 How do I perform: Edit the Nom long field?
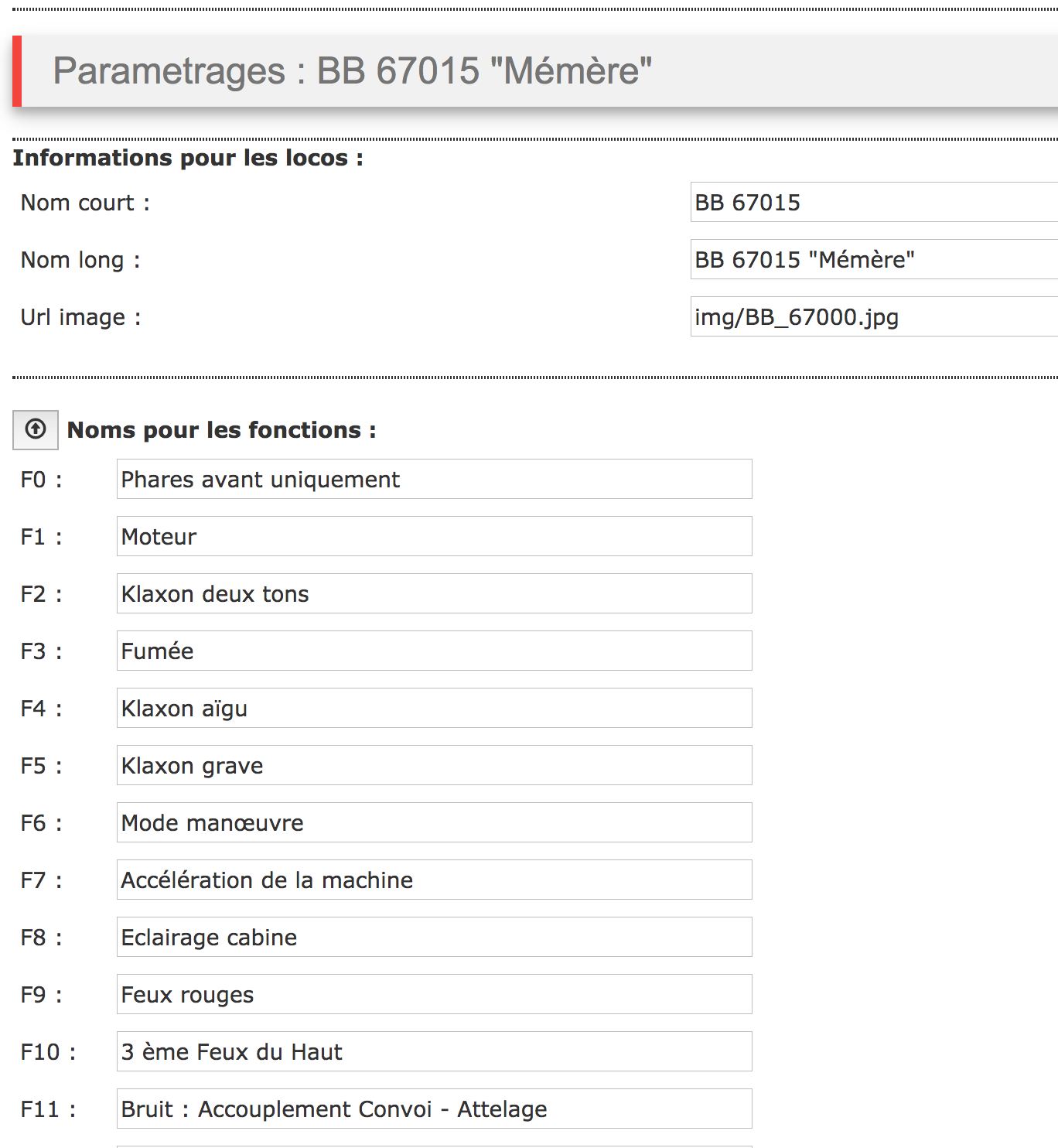pos(874,259)
